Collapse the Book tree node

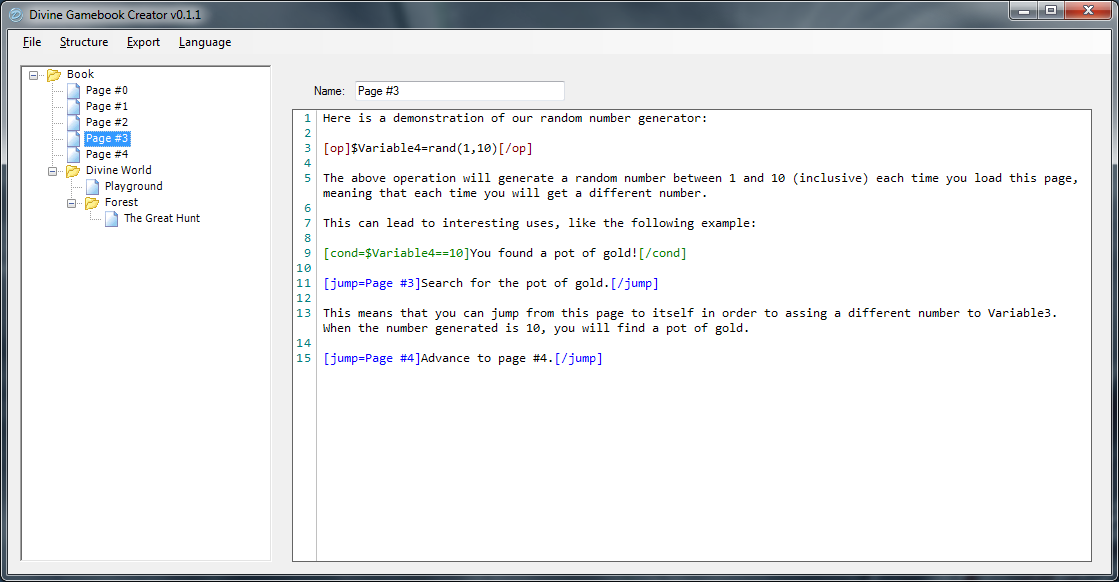[x=35, y=74]
